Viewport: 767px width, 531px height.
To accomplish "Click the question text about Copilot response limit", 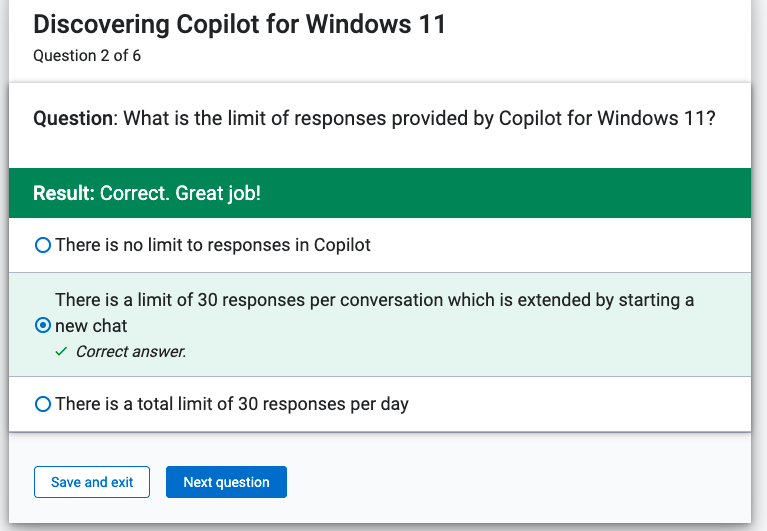I will click(374, 118).
